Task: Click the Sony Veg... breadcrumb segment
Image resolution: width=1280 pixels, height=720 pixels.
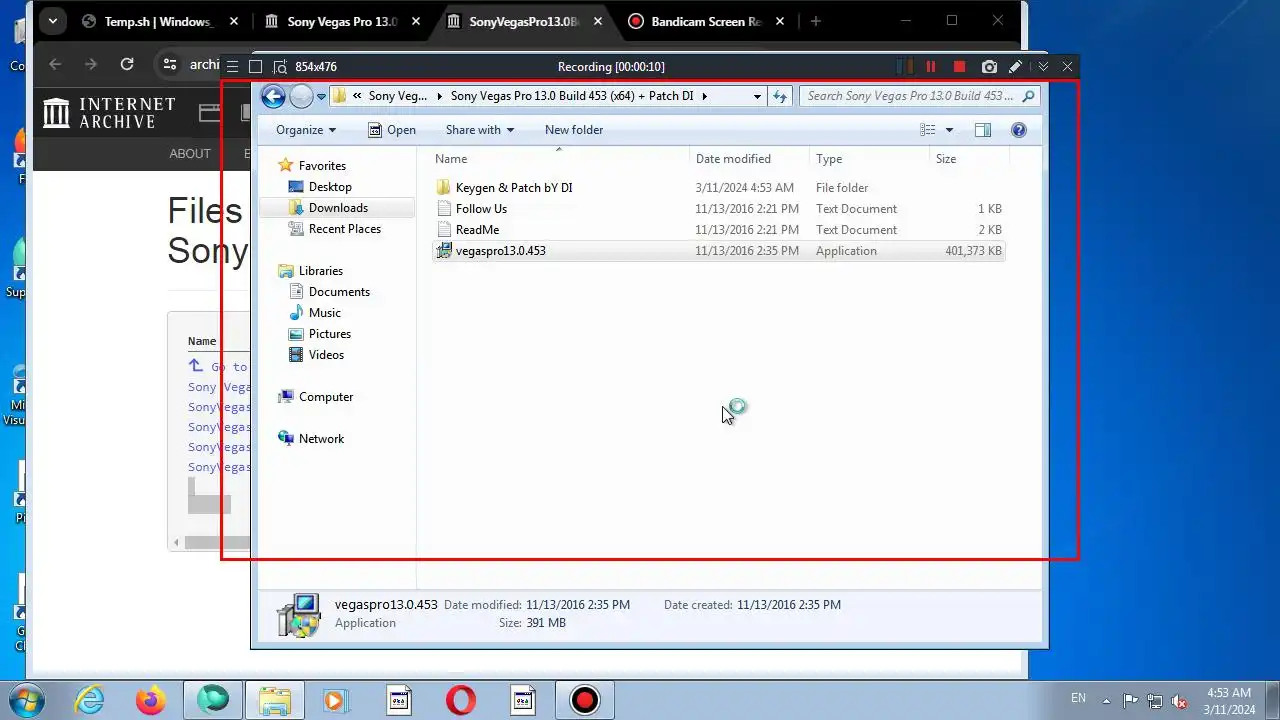Action: [398, 96]
